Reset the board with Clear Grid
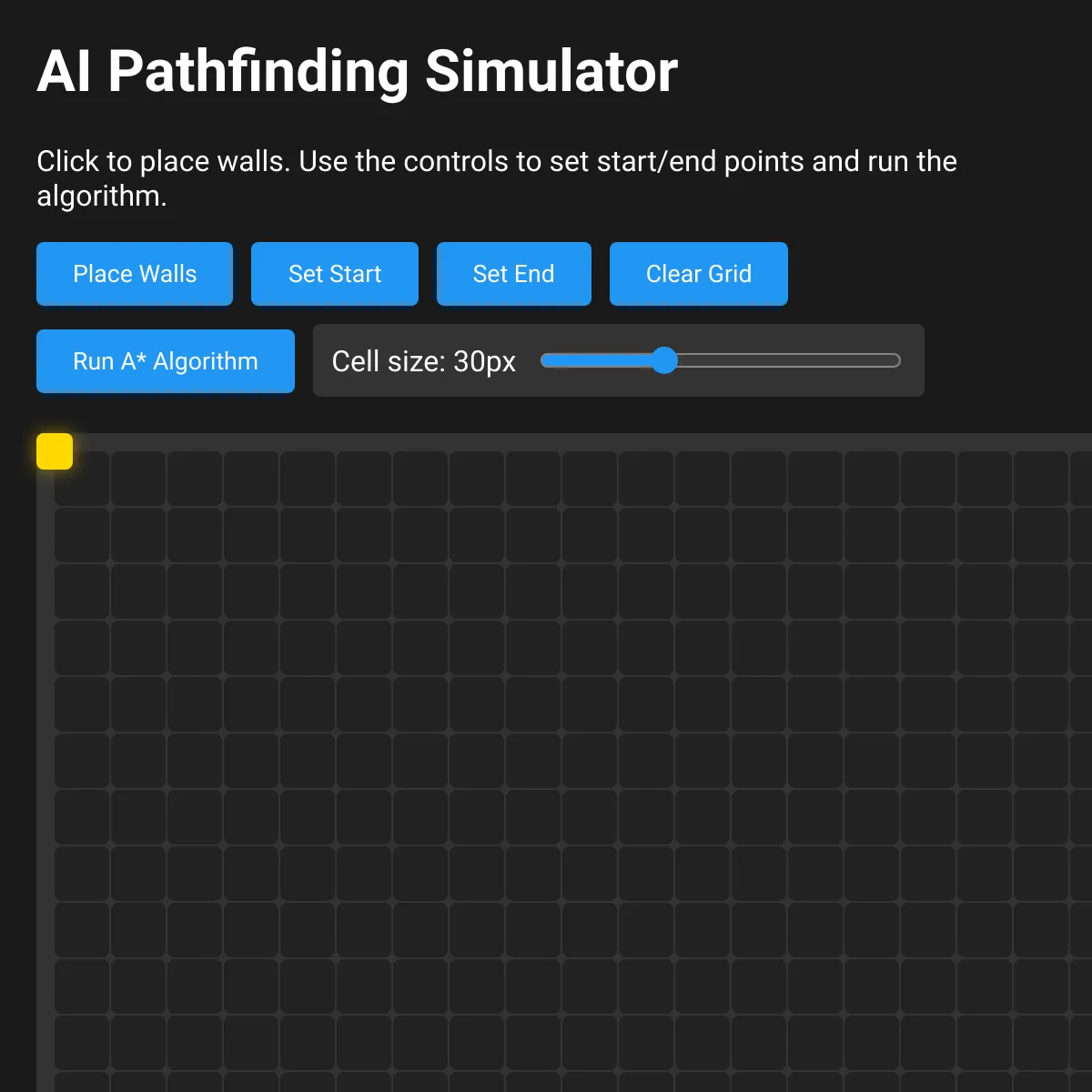 698,274
